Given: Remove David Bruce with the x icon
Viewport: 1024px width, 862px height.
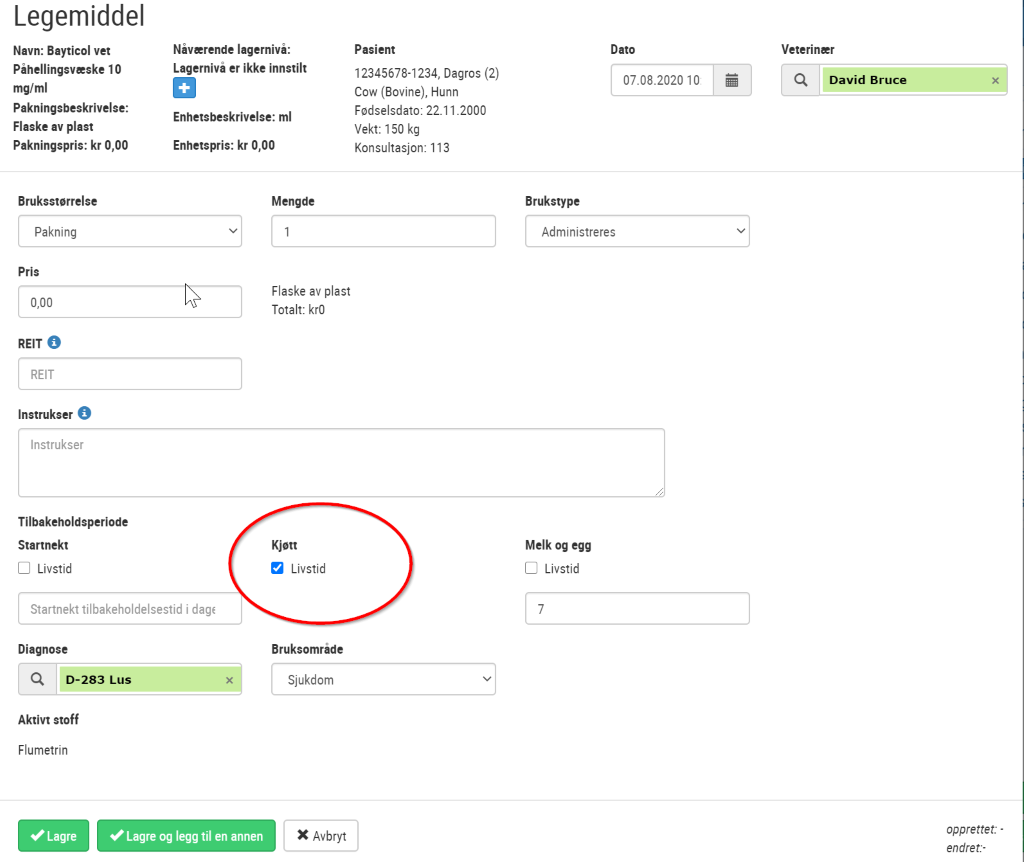Looking at the screenshot, I should coord(995,80).
